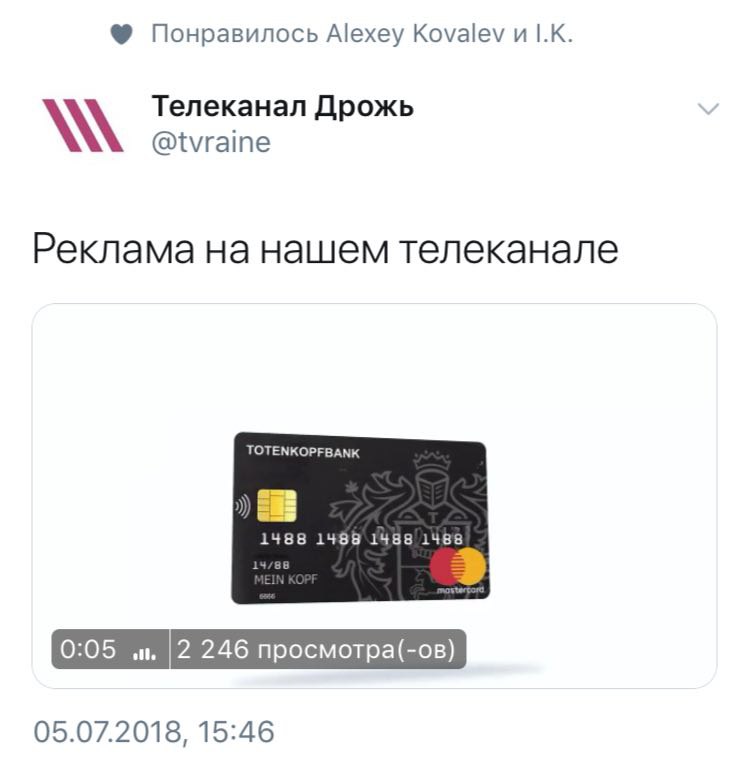Click the @tvraine handle

[211, 142]
